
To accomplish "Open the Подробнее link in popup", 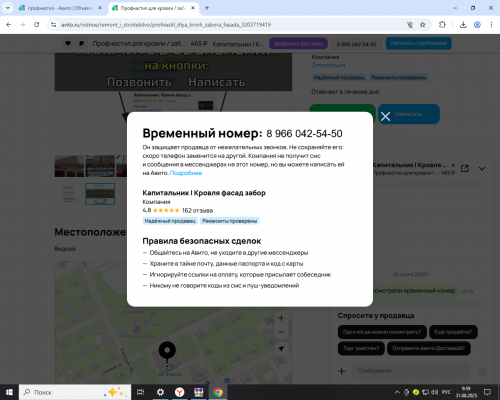I will (x=186, y=173).
